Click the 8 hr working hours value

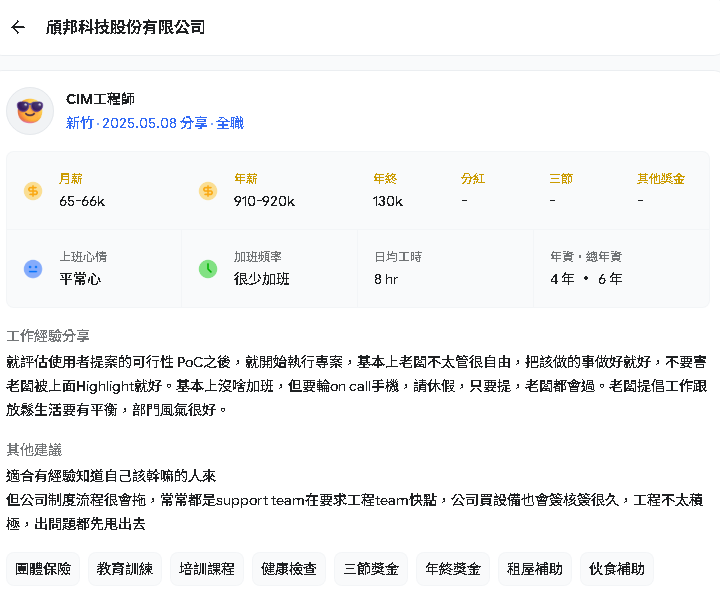pos(386,279)
